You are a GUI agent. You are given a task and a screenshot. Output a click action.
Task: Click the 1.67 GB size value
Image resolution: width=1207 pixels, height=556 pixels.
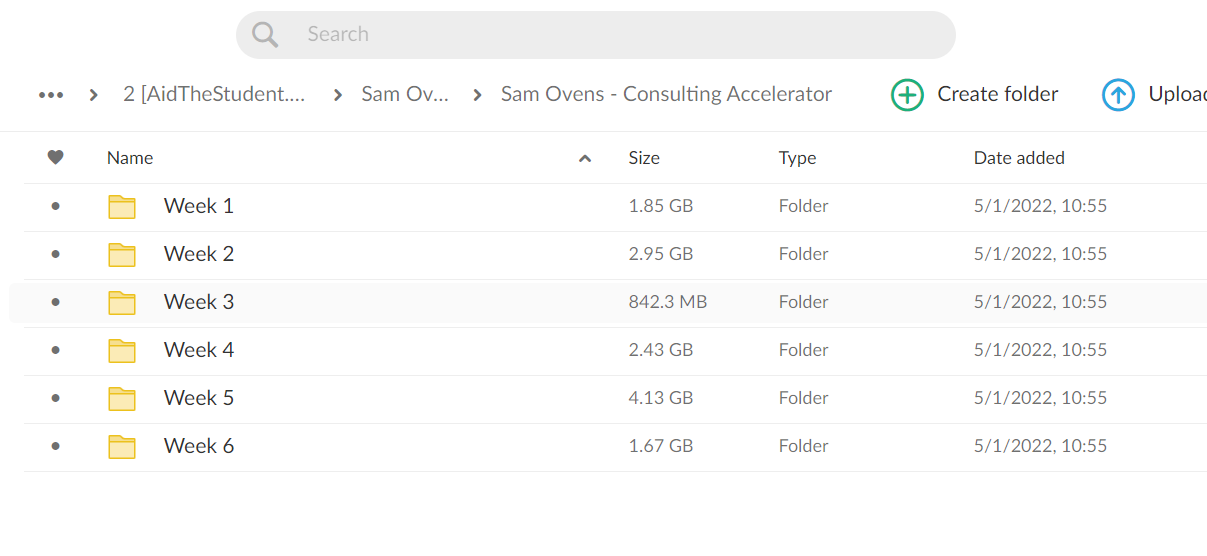[661, 446]
